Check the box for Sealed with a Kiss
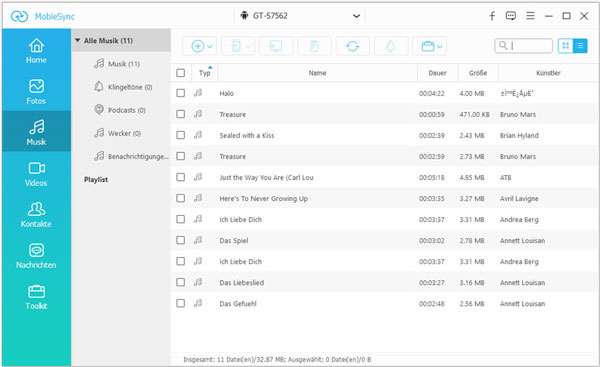This screenshot has width=600, height=367. (x=181, y=135)
